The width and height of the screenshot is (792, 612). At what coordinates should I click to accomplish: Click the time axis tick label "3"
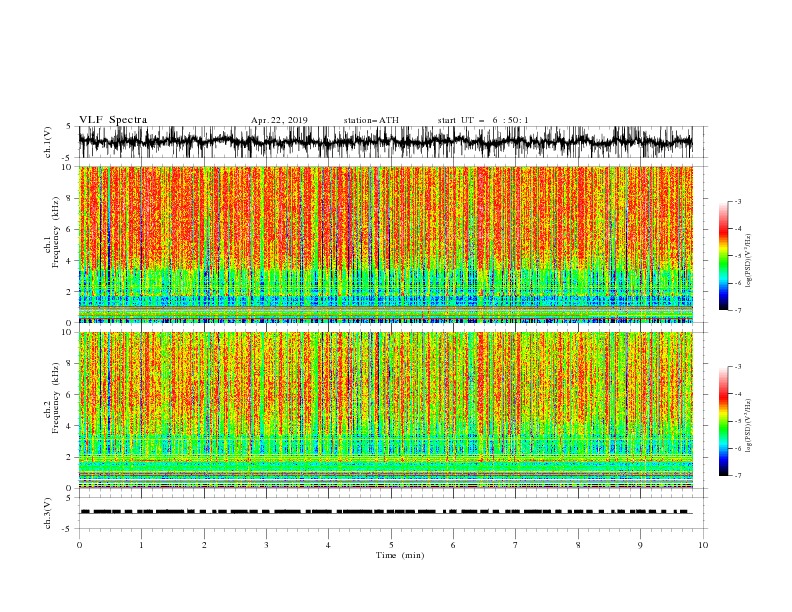tap(266, 545)
